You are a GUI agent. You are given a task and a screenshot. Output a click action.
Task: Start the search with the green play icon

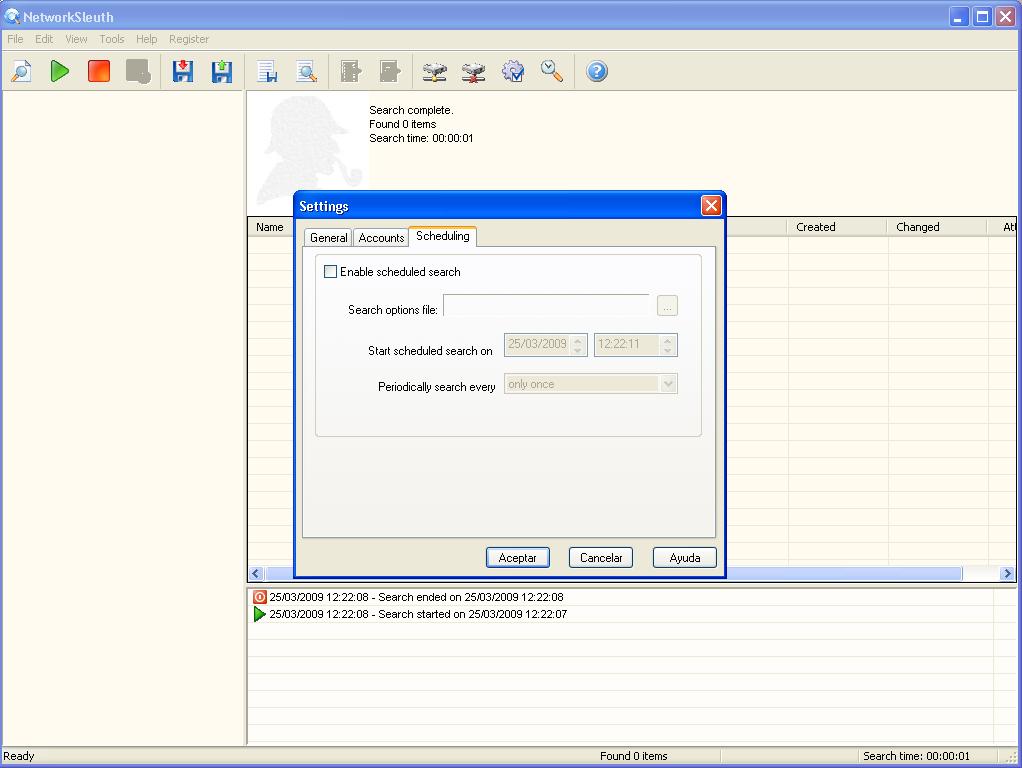tap(60, 71)
